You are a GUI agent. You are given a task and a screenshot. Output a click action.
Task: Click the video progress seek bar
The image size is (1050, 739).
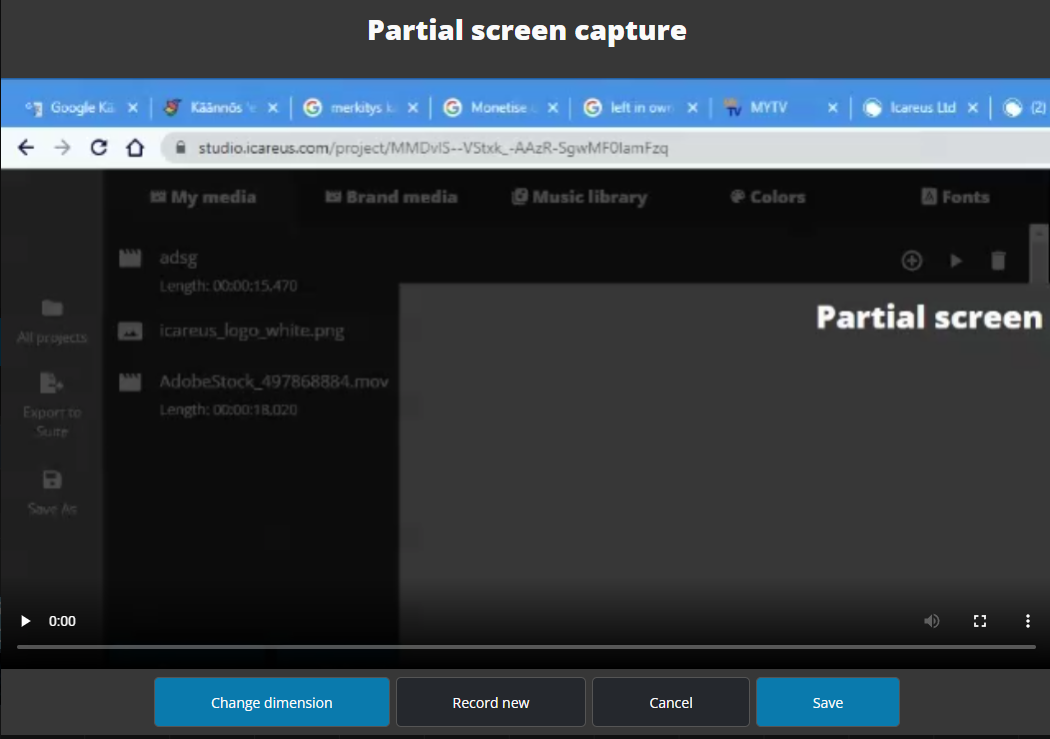tap(524, 647)
